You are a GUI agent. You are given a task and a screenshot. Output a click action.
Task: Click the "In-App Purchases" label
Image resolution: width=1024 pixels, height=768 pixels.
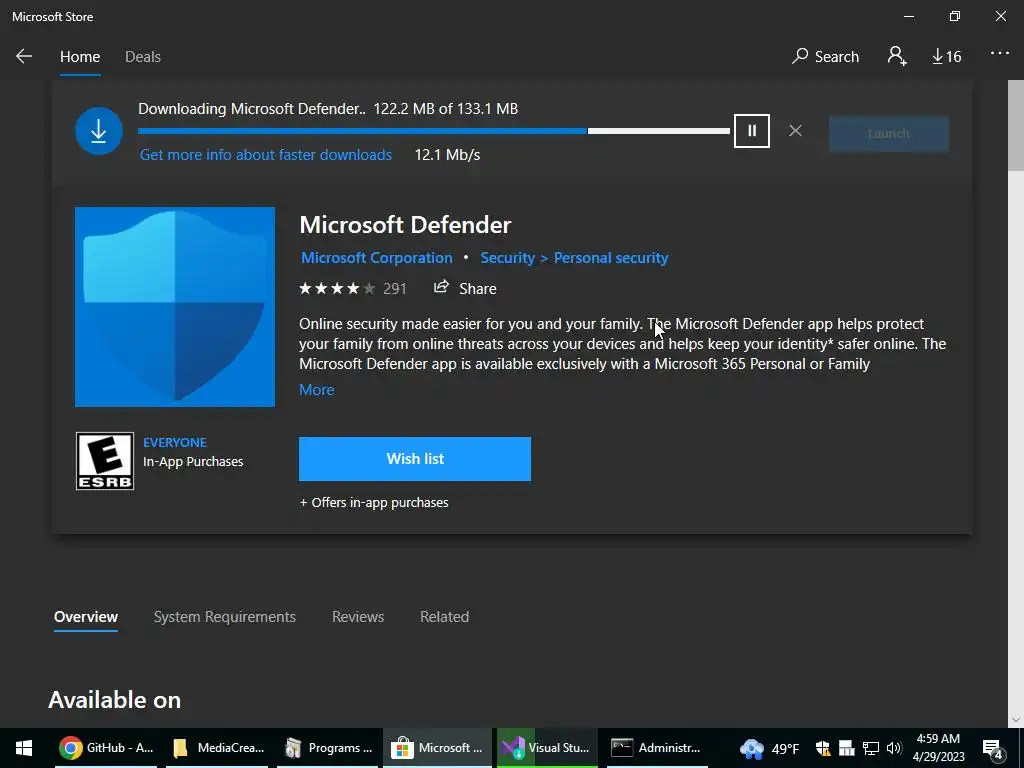pyautogui.click(x=193, y=462)
